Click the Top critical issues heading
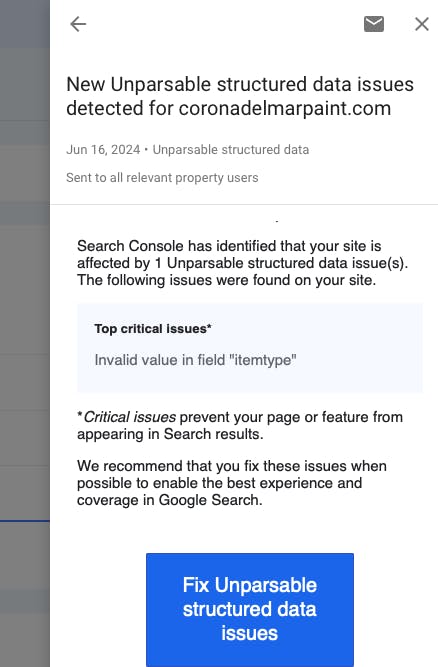The height and width of the screenshot is (667, 438). [153, 328]
